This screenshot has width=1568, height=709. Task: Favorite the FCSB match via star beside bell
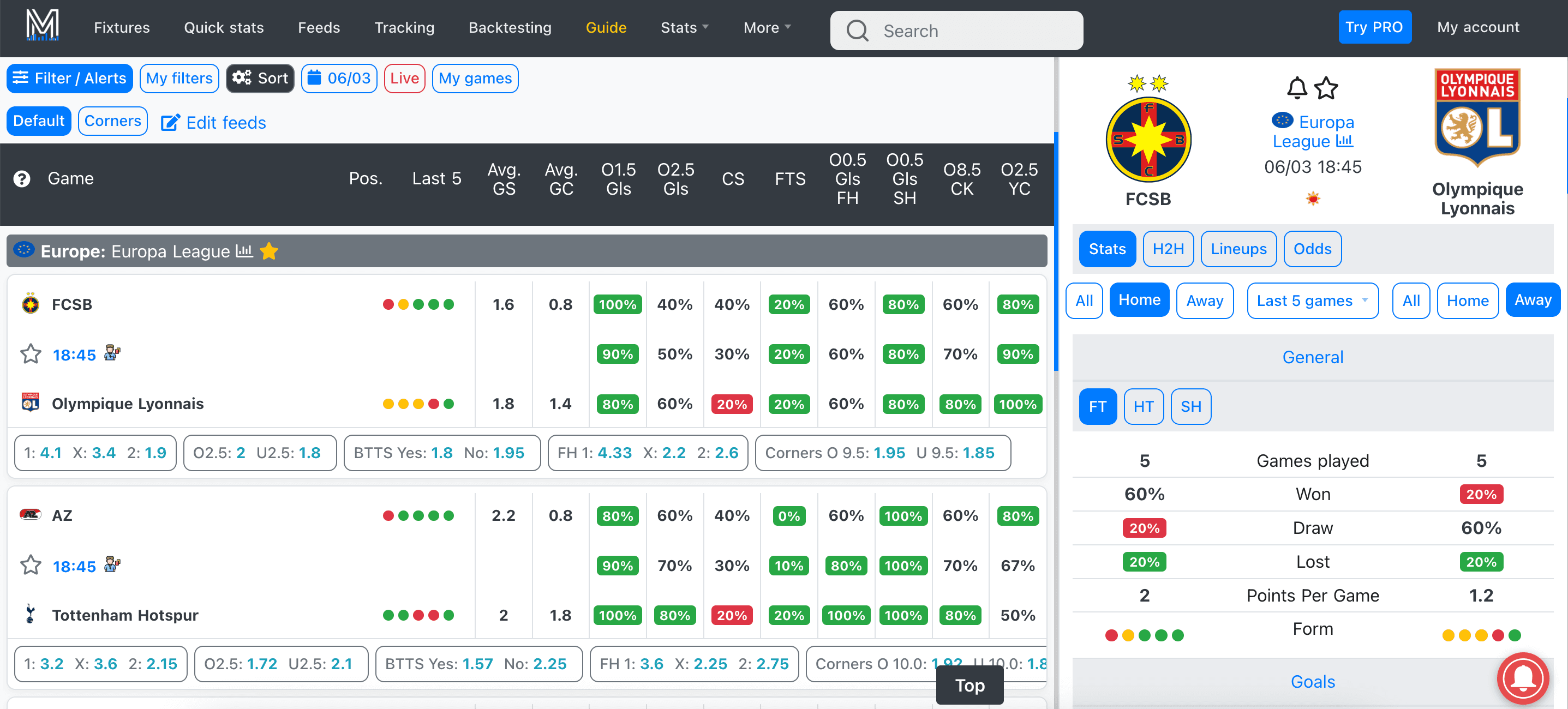(x=1326, y=88)
